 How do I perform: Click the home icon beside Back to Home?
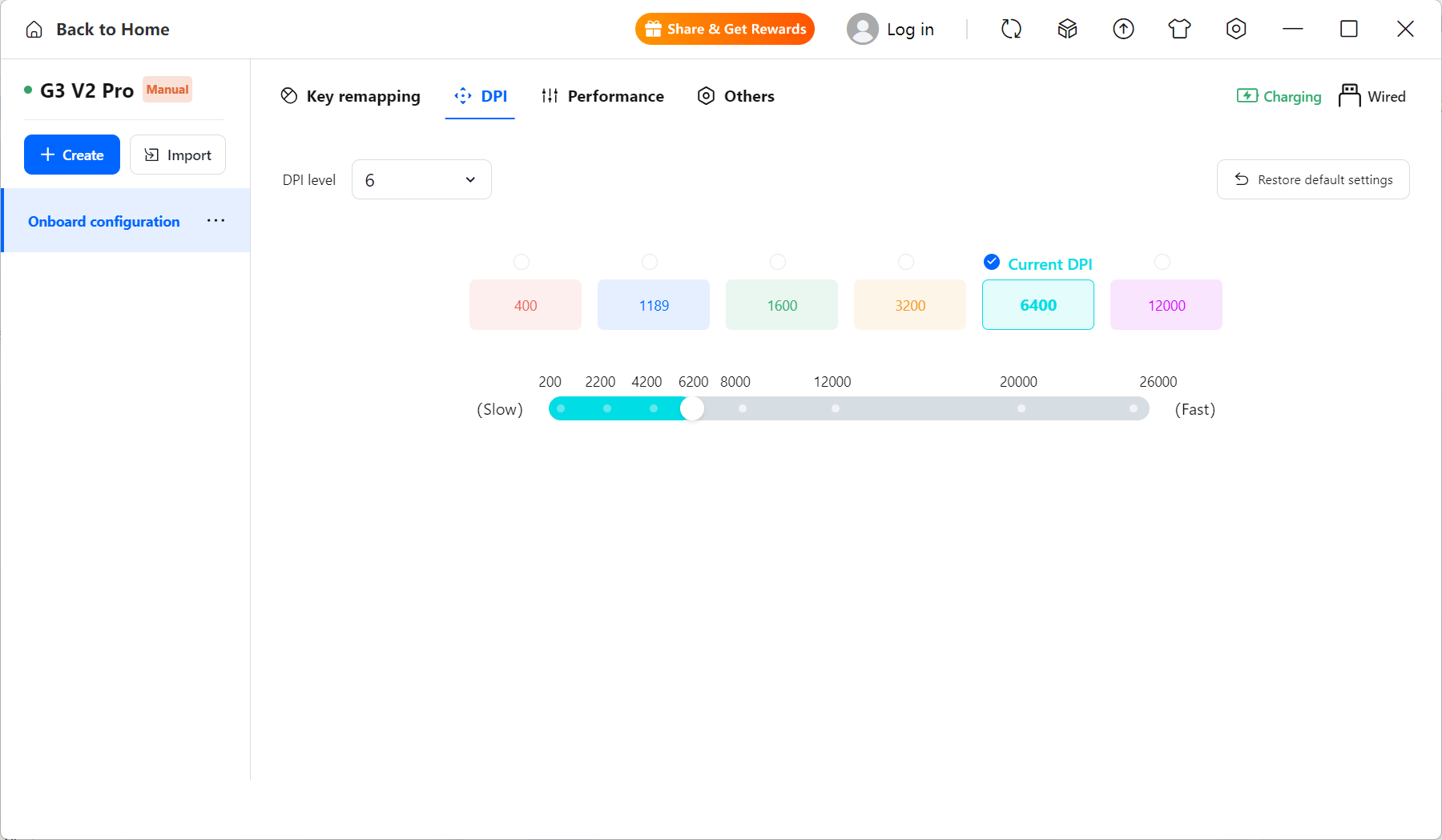[x=34, y=30]
